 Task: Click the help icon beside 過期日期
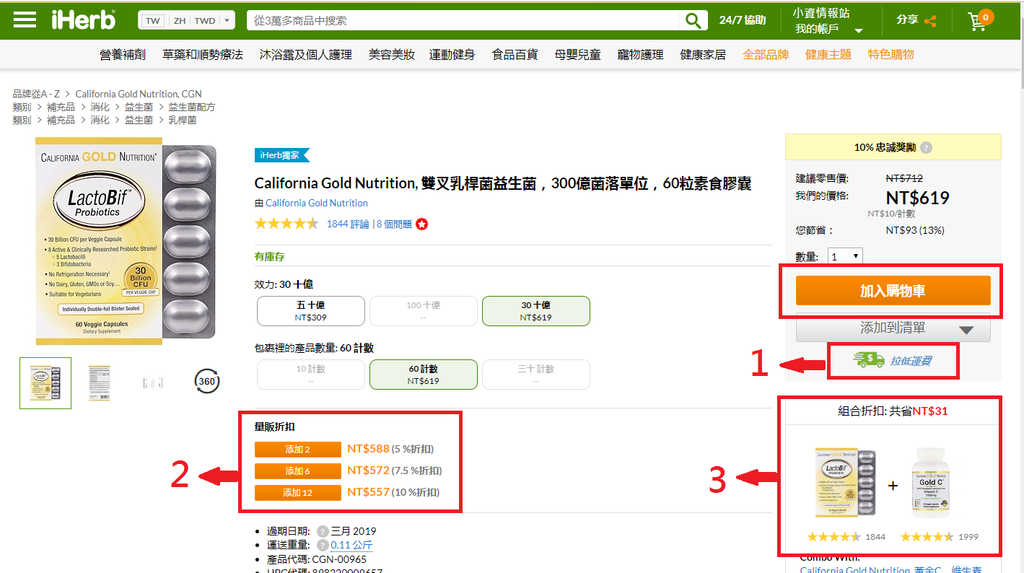point(323,531)
